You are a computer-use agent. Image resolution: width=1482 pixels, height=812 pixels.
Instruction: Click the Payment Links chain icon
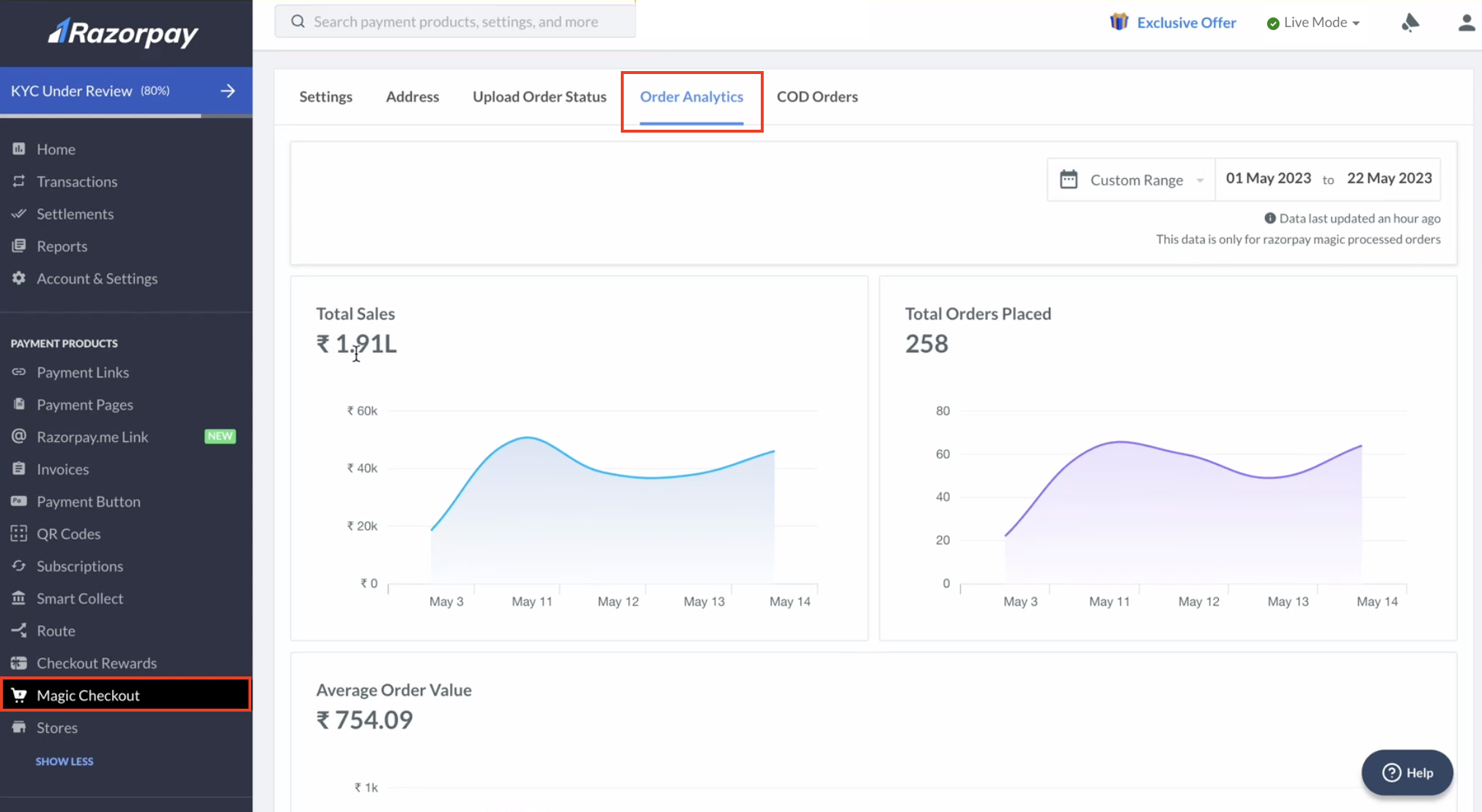(x=19, y=372)
